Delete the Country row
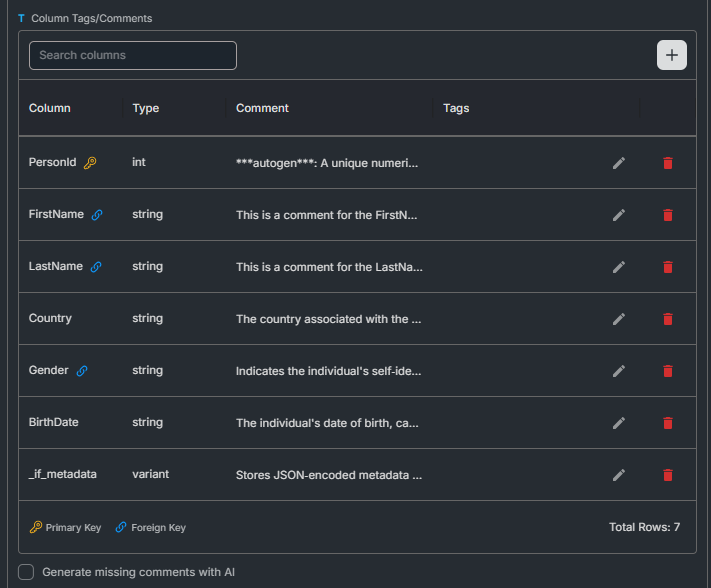The width and height of the screenshot is (711, 588). (x=668, y=319)
